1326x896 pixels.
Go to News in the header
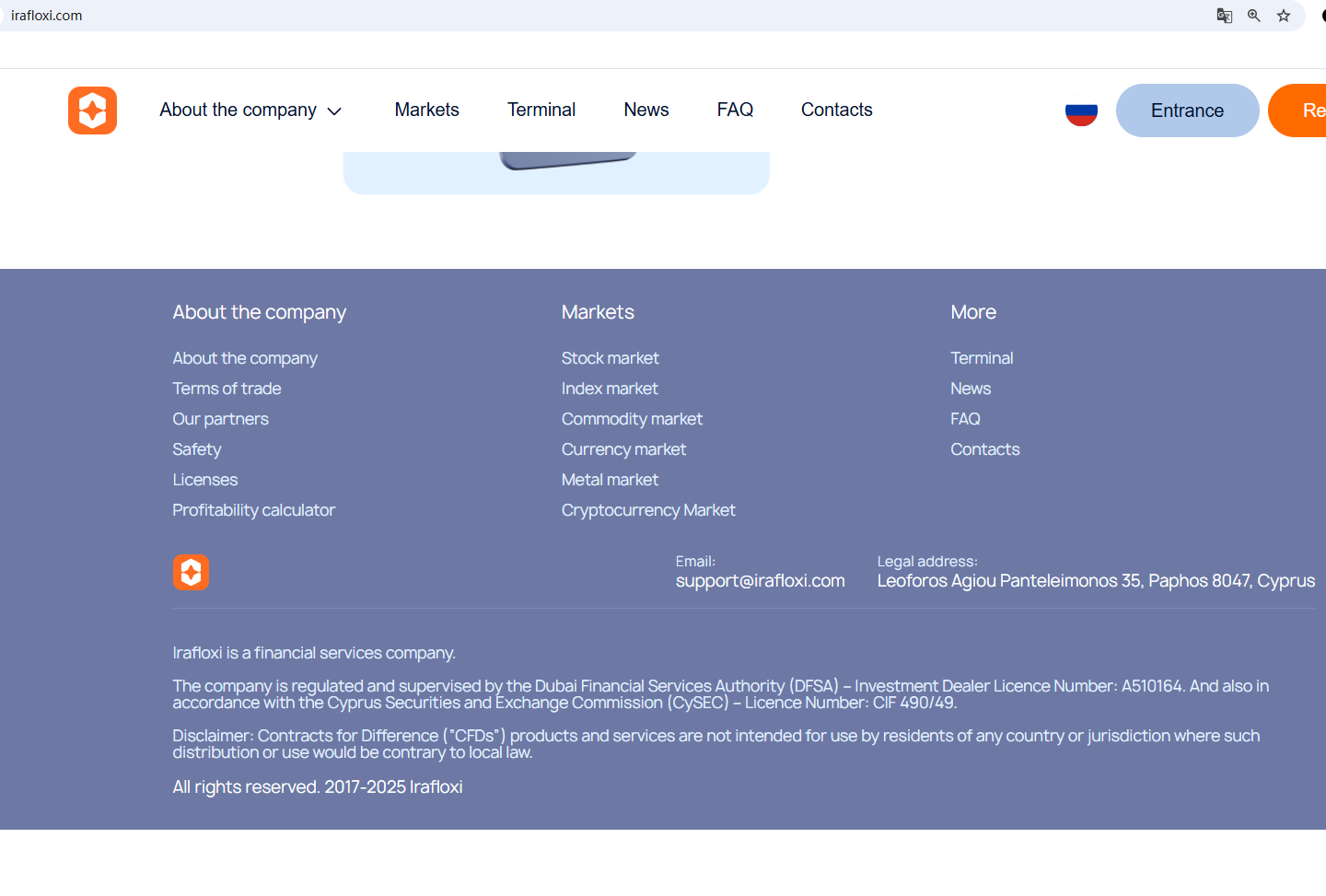coord(646,111)
